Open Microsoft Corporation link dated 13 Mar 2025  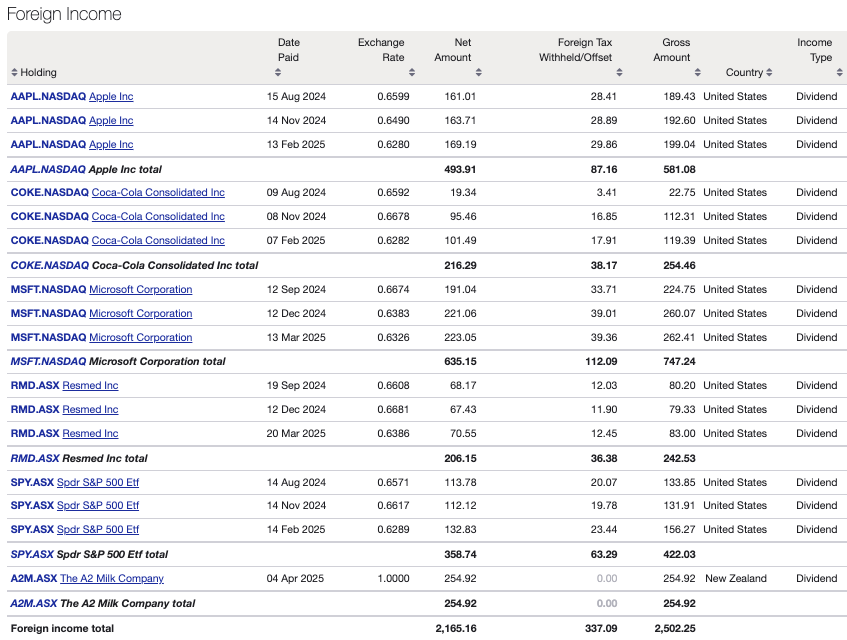pyautogui.click(x=140, y=337)
